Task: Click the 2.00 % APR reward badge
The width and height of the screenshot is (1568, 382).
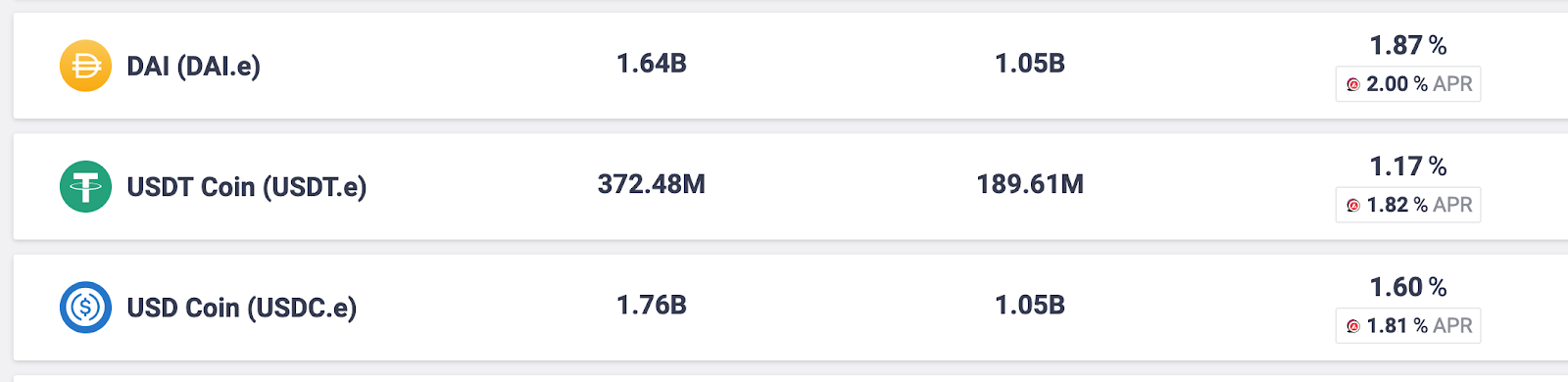Action: click(1408, 84)
